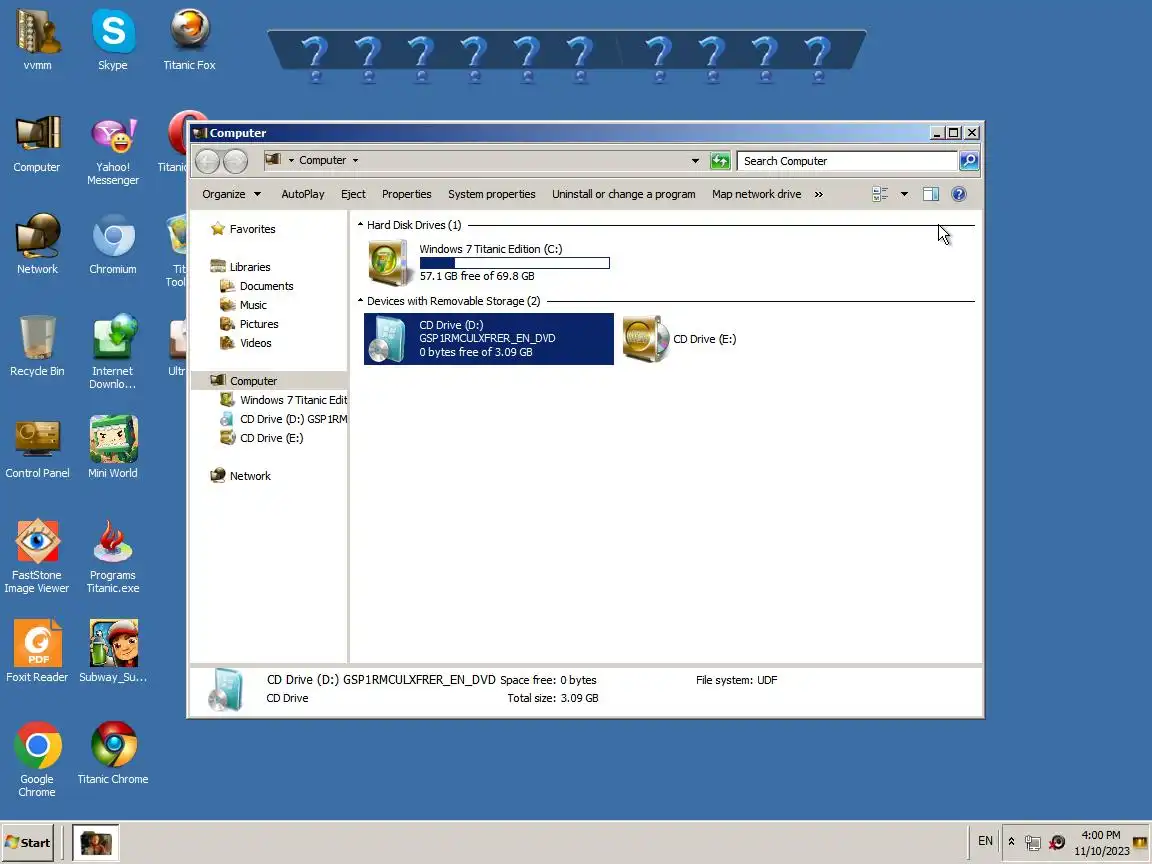The width and height of the screenshot is (1152, 864).
Task: Collapse the Hard Disk Drives group
Action: [361, 225]
